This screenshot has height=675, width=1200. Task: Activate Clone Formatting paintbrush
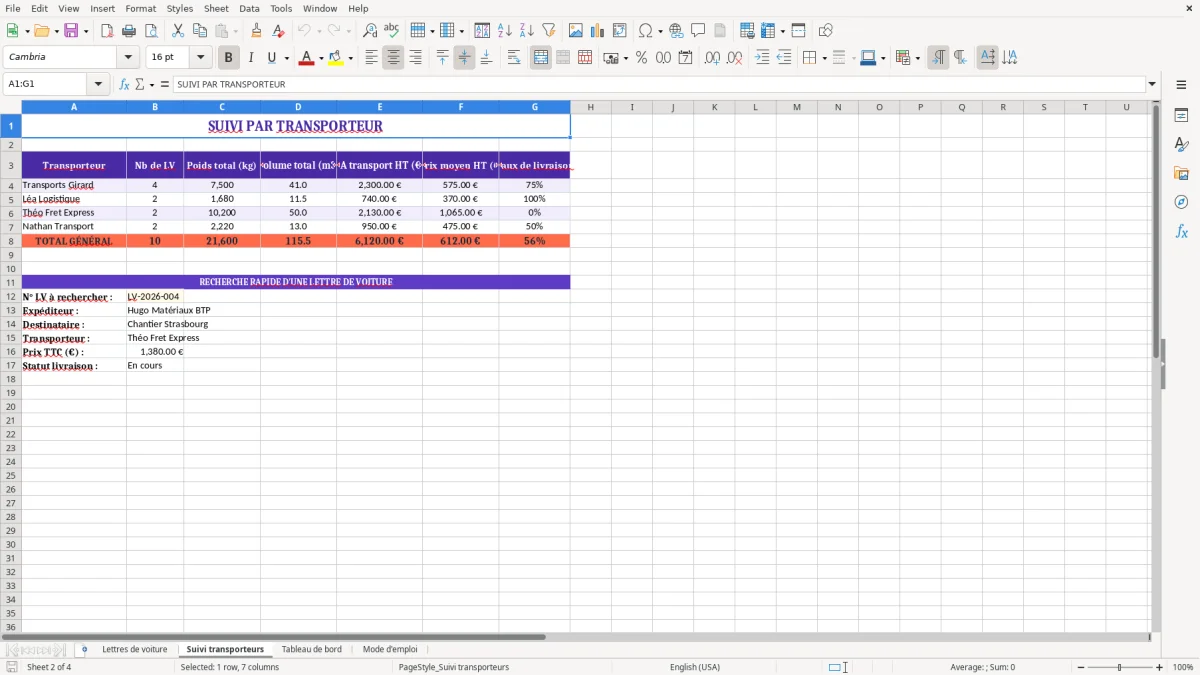click(x=257, y=31)
